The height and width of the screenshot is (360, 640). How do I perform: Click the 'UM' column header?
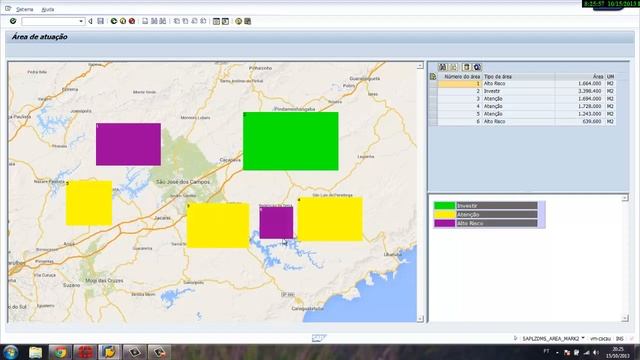610,76
